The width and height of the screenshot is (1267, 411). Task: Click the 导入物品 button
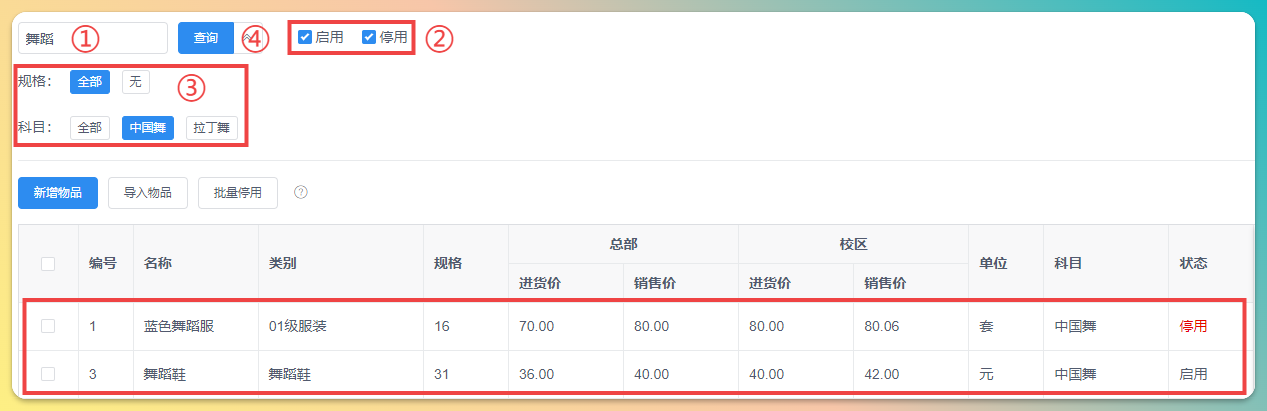148,193
